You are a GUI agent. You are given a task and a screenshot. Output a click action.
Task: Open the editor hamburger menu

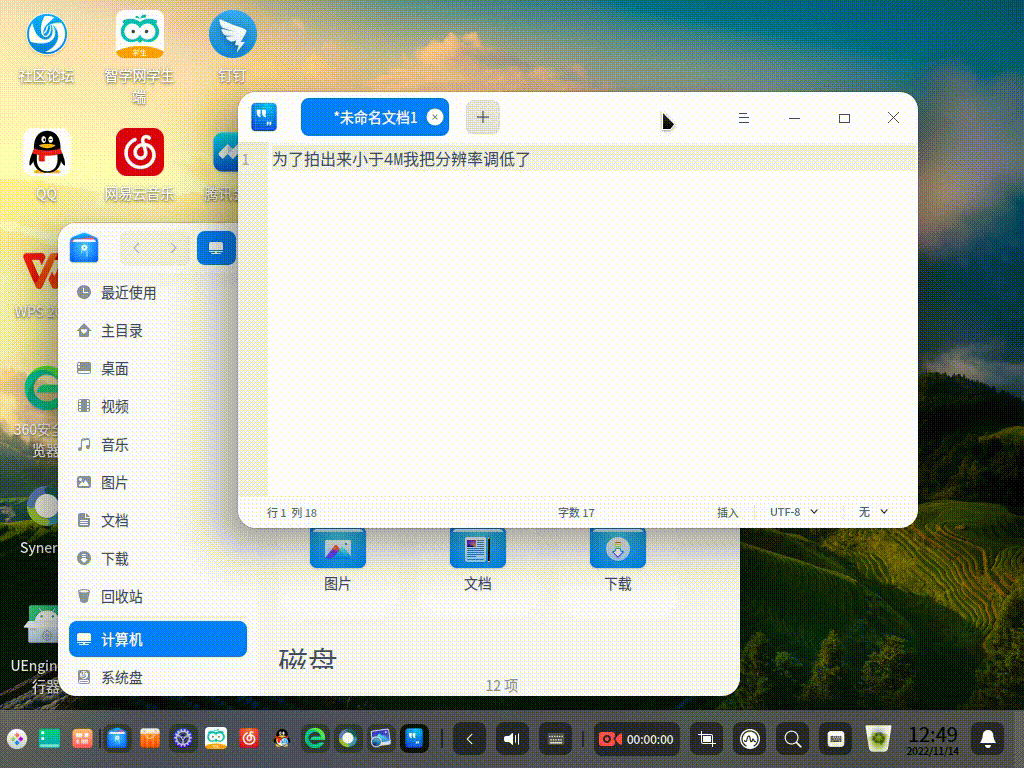pyautogui.click(x=744, y=117)
